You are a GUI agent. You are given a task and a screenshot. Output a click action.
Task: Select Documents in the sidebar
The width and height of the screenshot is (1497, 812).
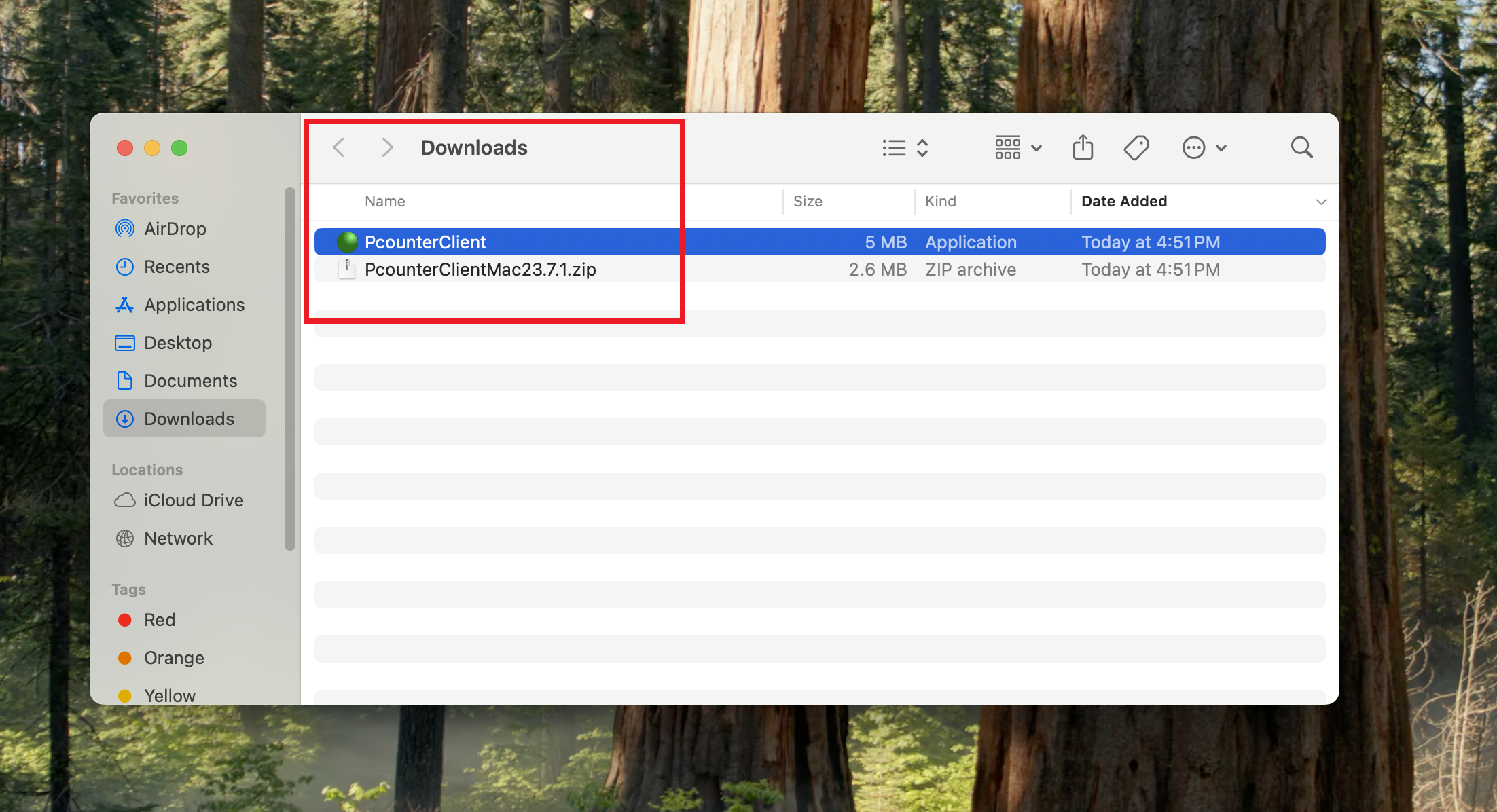pyautogui.click(x=190, y=381)
